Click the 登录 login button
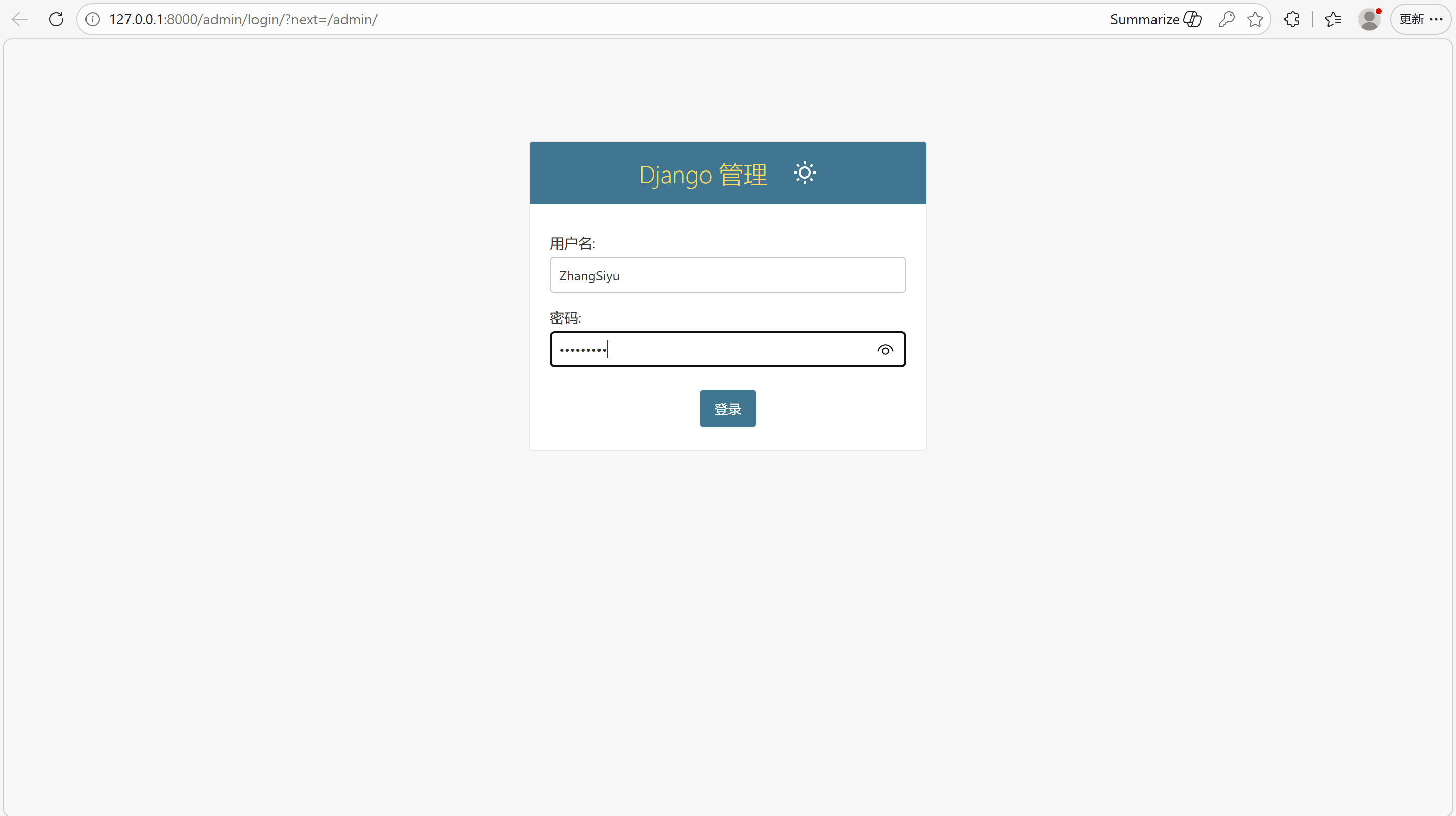Image resolution: width=1456 pixels, height=816 pixels. [x=727, y=409]
